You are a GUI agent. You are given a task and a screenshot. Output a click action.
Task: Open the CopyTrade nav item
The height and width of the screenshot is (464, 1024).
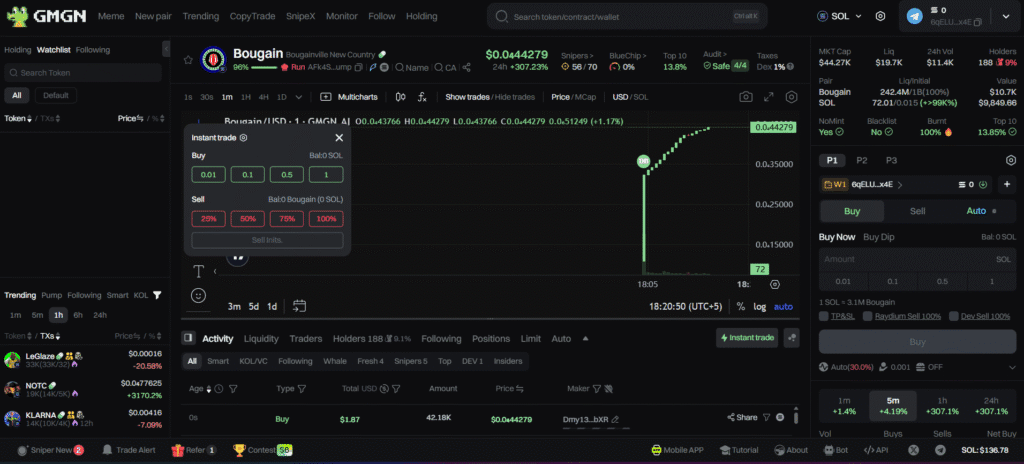point(253,16)
